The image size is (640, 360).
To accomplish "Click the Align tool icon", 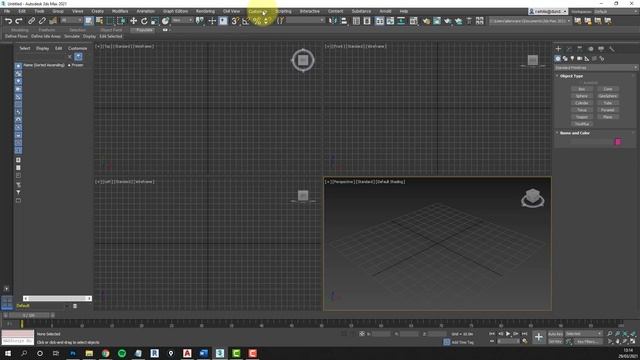I will 344,21.
